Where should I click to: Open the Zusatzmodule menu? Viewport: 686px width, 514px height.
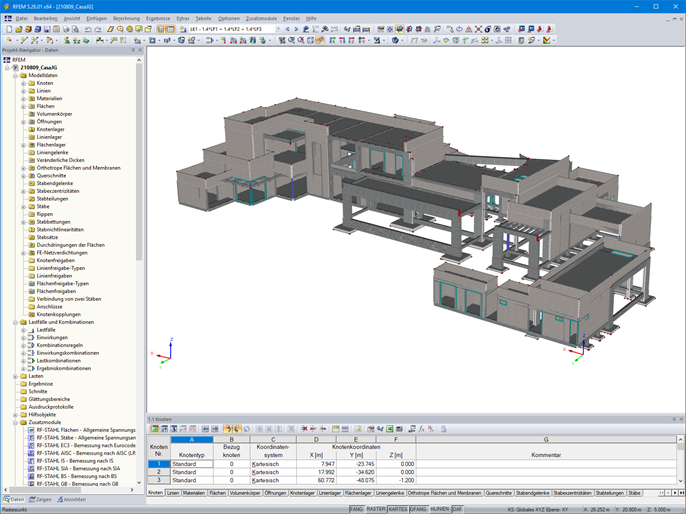click(261, 18)
